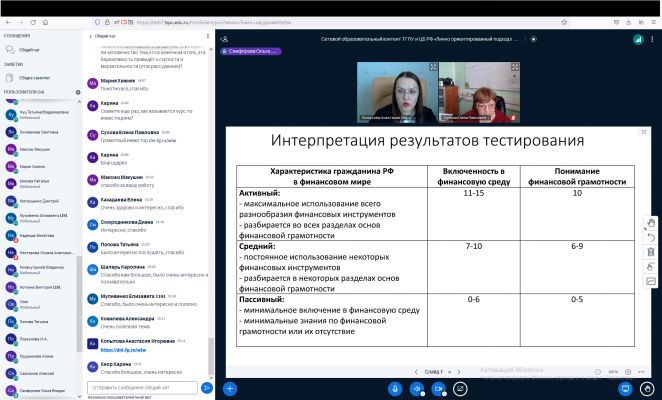Viewport: 662px width, 400px height.
Task: Toggle the user list panel button
Action: [225, 39]
